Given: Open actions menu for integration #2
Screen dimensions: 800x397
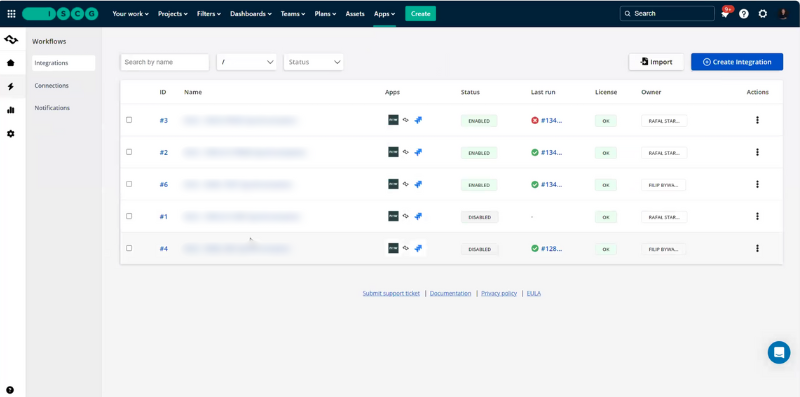Looking at the screenshot, I should tap(757, 152).
